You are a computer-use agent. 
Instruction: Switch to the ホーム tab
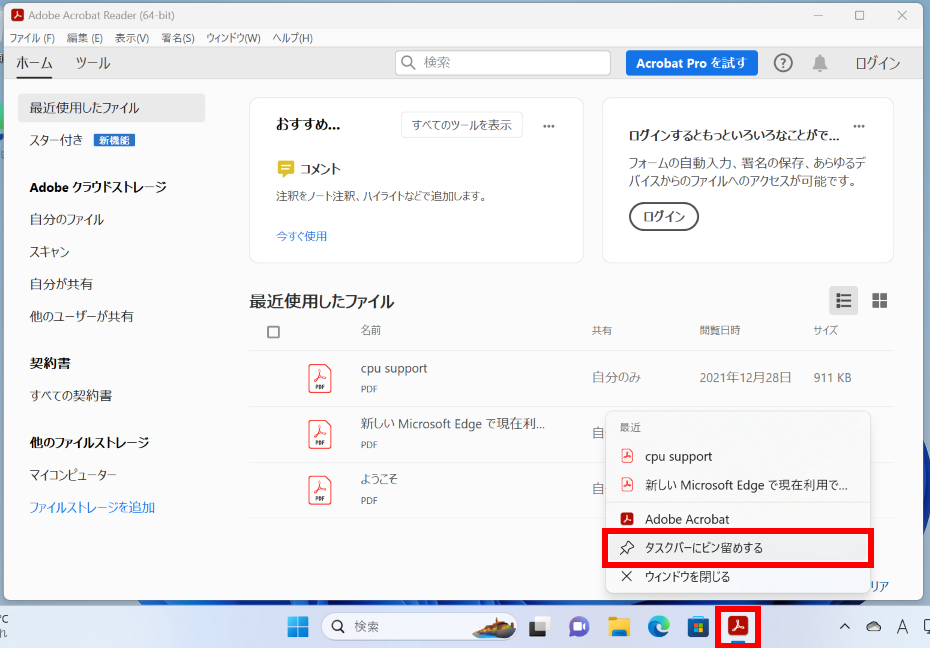(34, 63)
